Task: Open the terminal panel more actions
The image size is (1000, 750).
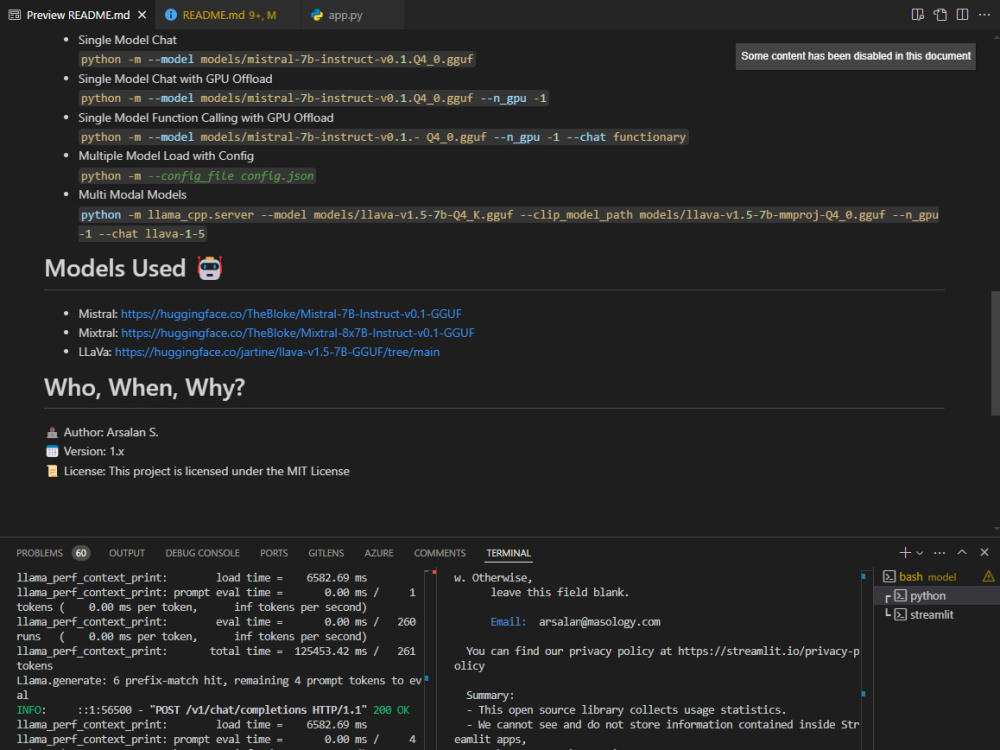Action: tap(939, 552)
